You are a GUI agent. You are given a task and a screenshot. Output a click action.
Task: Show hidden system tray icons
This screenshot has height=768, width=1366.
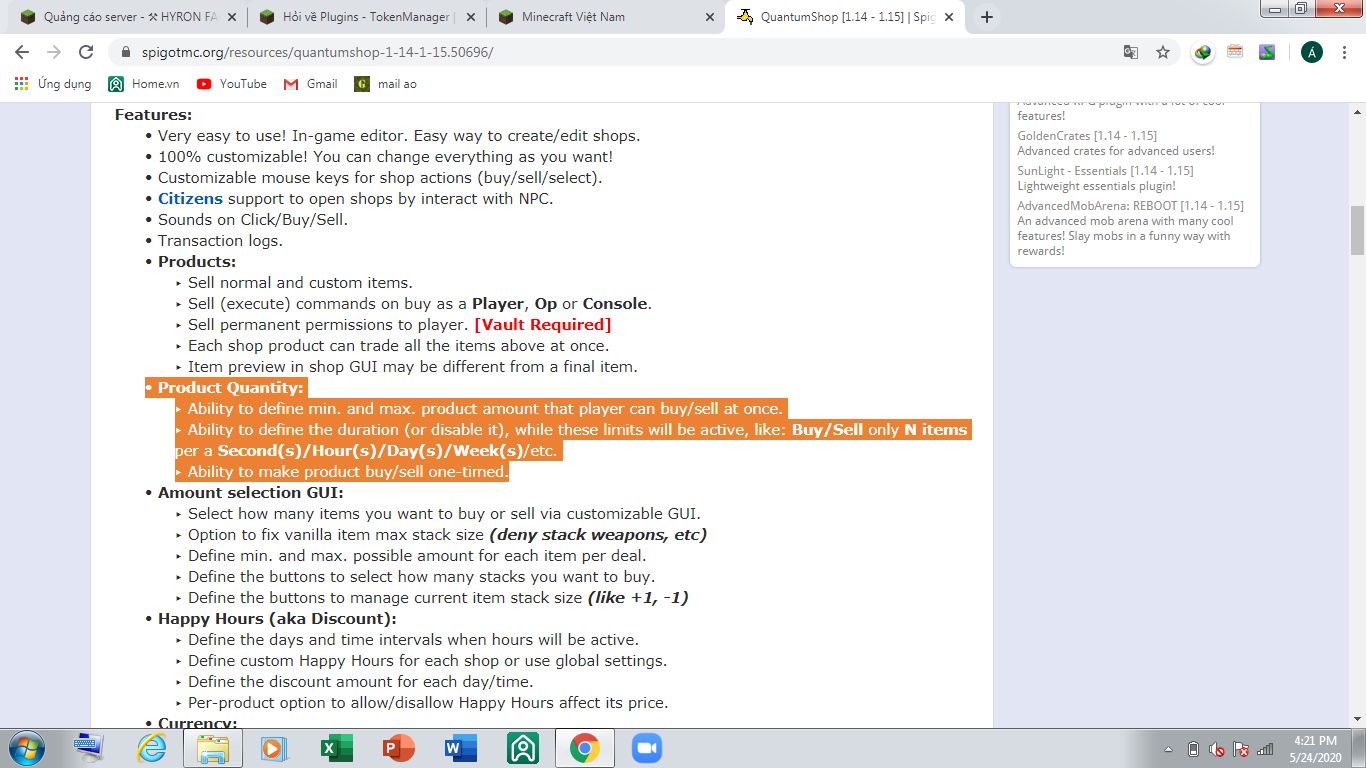coord(1168,748)
